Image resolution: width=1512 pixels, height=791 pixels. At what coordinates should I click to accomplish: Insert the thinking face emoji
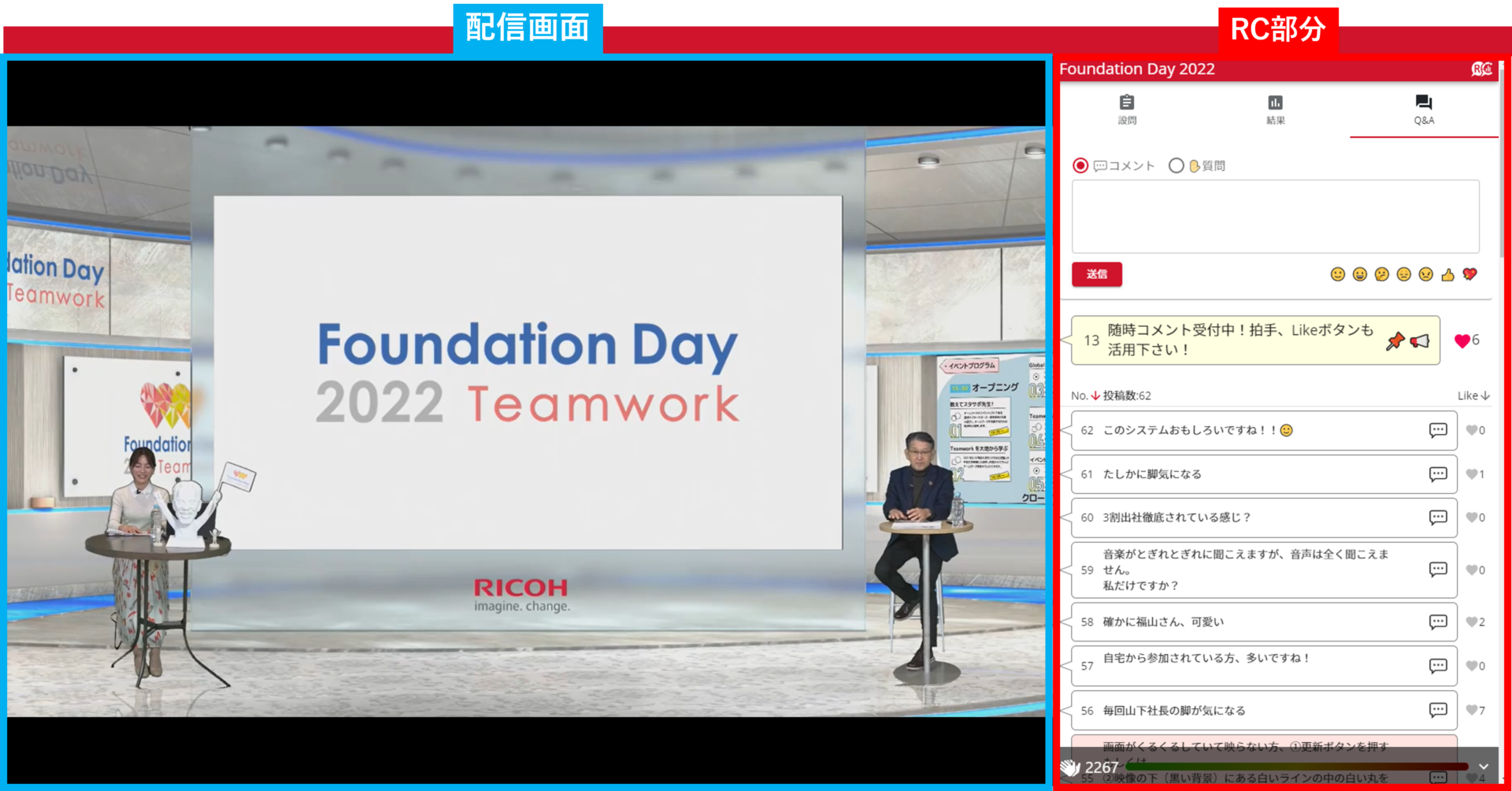point(1381,274)
